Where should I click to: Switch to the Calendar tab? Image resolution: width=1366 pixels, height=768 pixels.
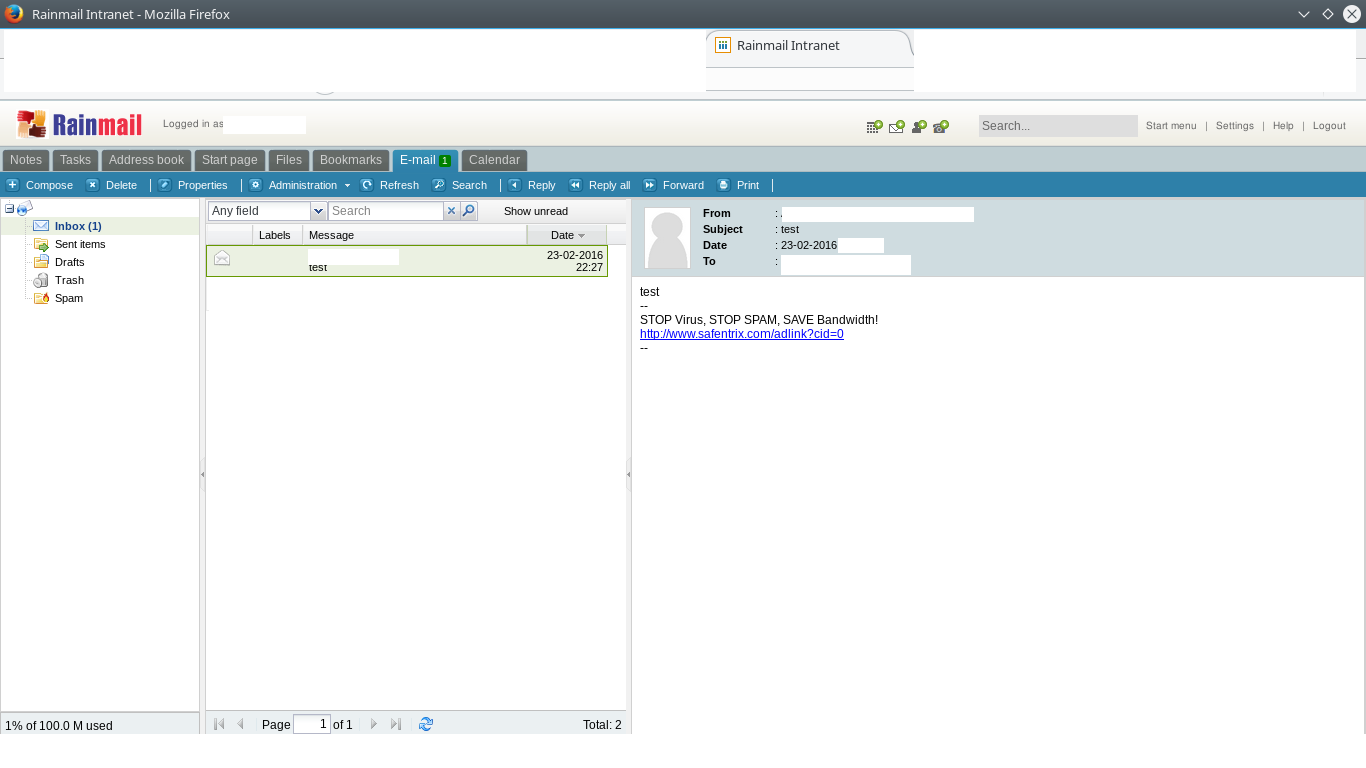pyautogui.click(x=494, y=160)
